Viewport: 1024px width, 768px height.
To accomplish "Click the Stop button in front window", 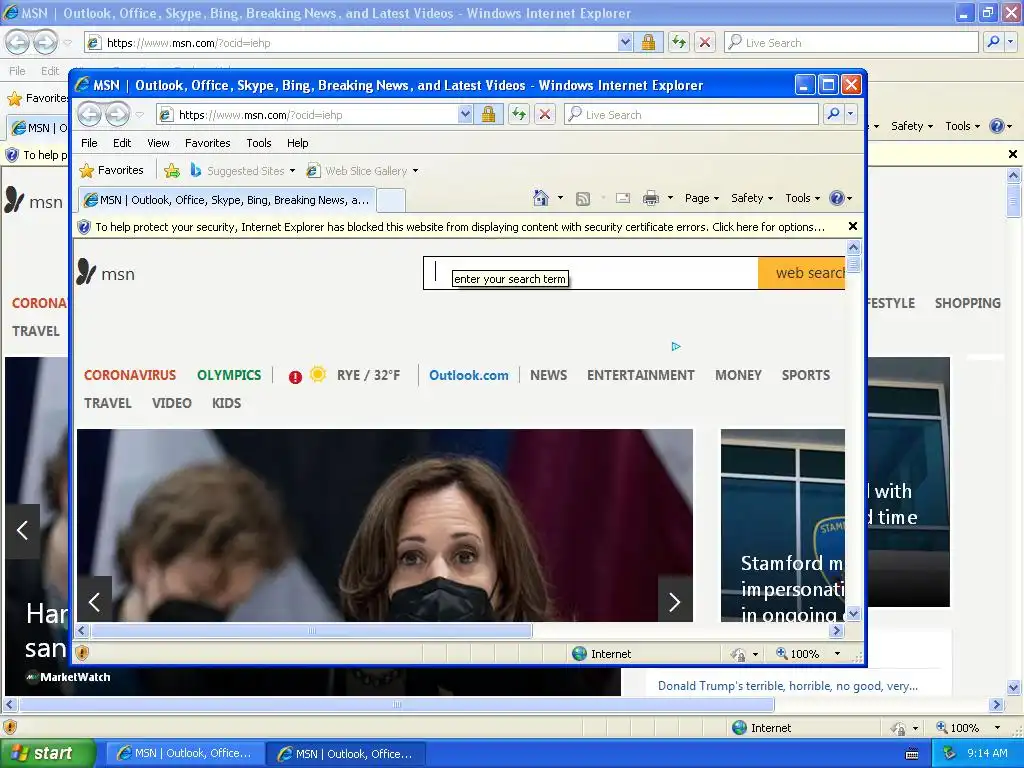I will click(x=544, y=114).
